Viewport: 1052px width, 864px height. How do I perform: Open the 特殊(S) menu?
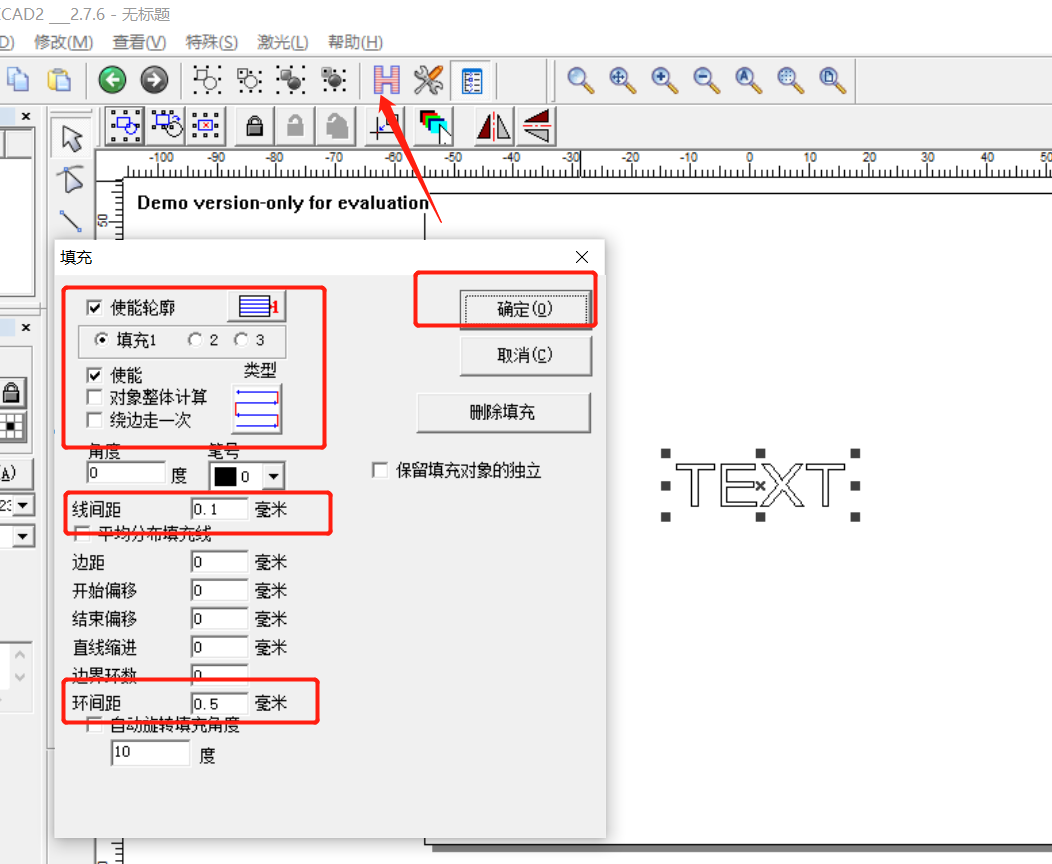(x=211, y=42)
